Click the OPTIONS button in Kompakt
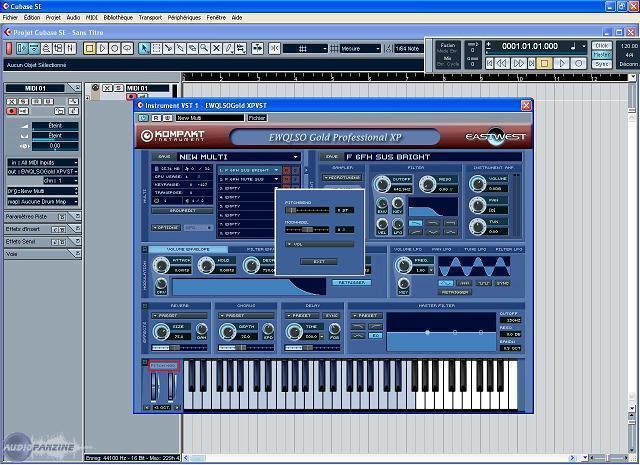The width and height of the screenshot is (640, 465). pos(166,227)
